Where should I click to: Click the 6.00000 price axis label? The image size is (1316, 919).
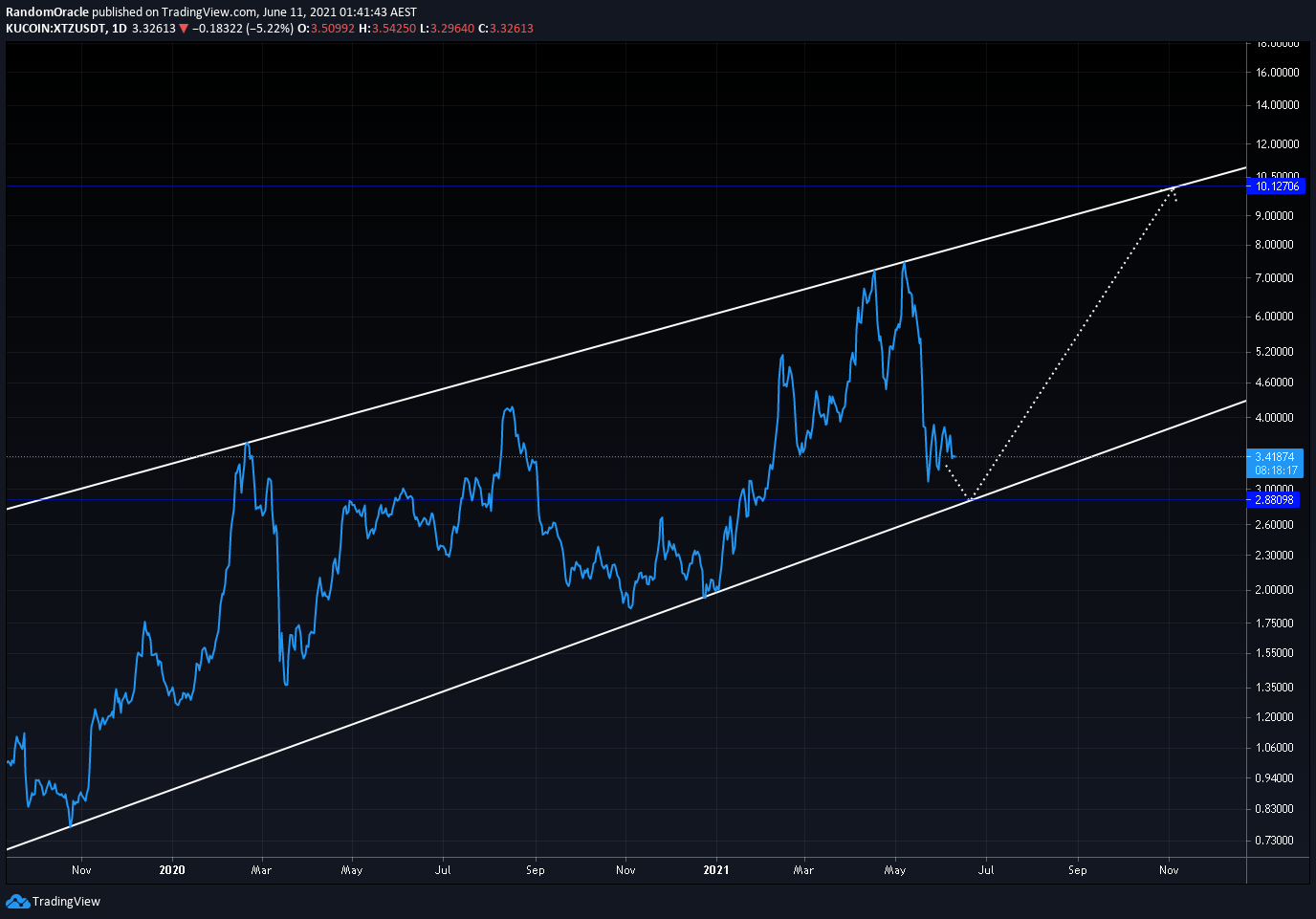[1275, 317]
